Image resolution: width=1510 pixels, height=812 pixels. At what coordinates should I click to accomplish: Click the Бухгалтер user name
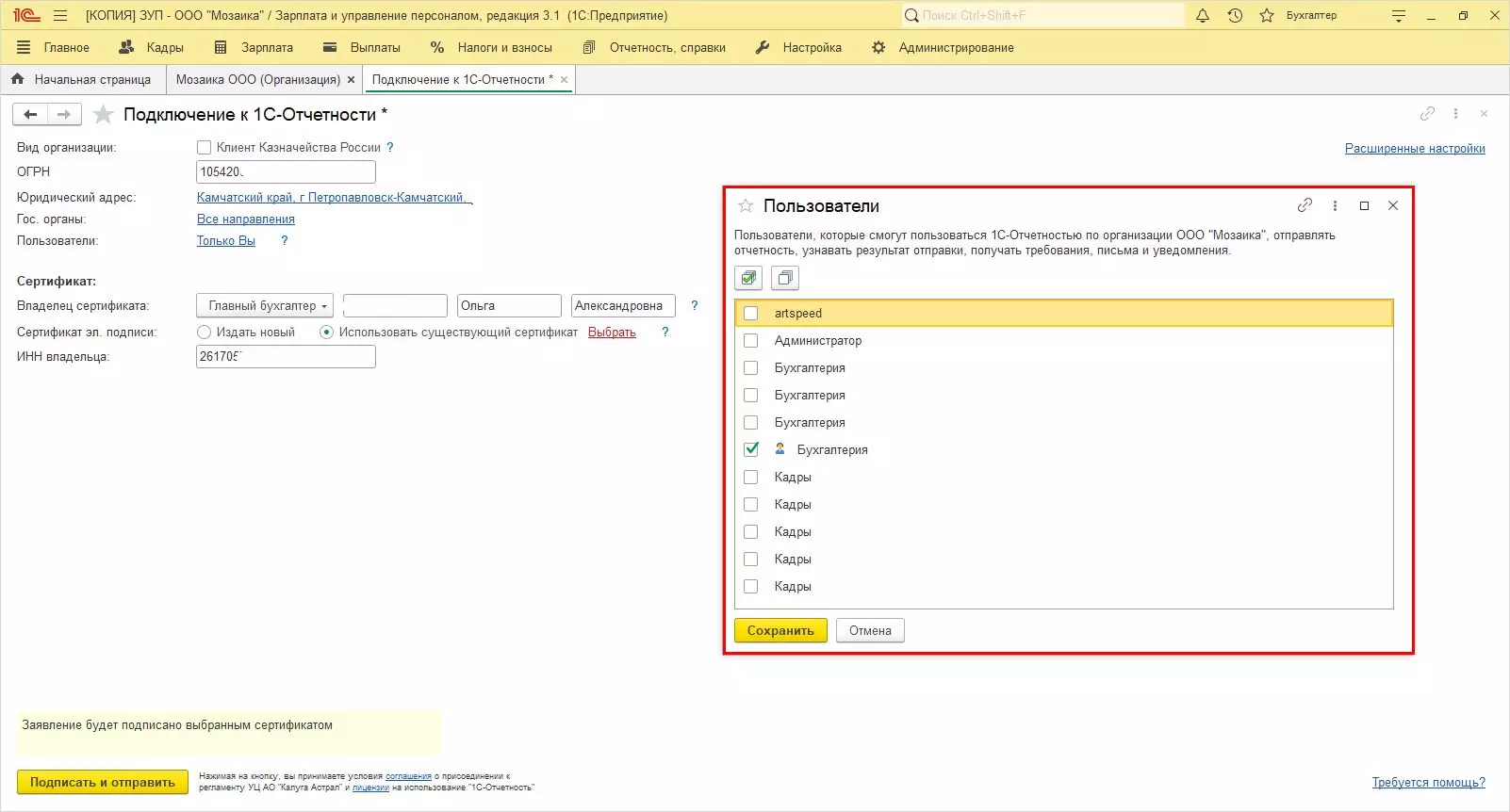coord(1311,15)
